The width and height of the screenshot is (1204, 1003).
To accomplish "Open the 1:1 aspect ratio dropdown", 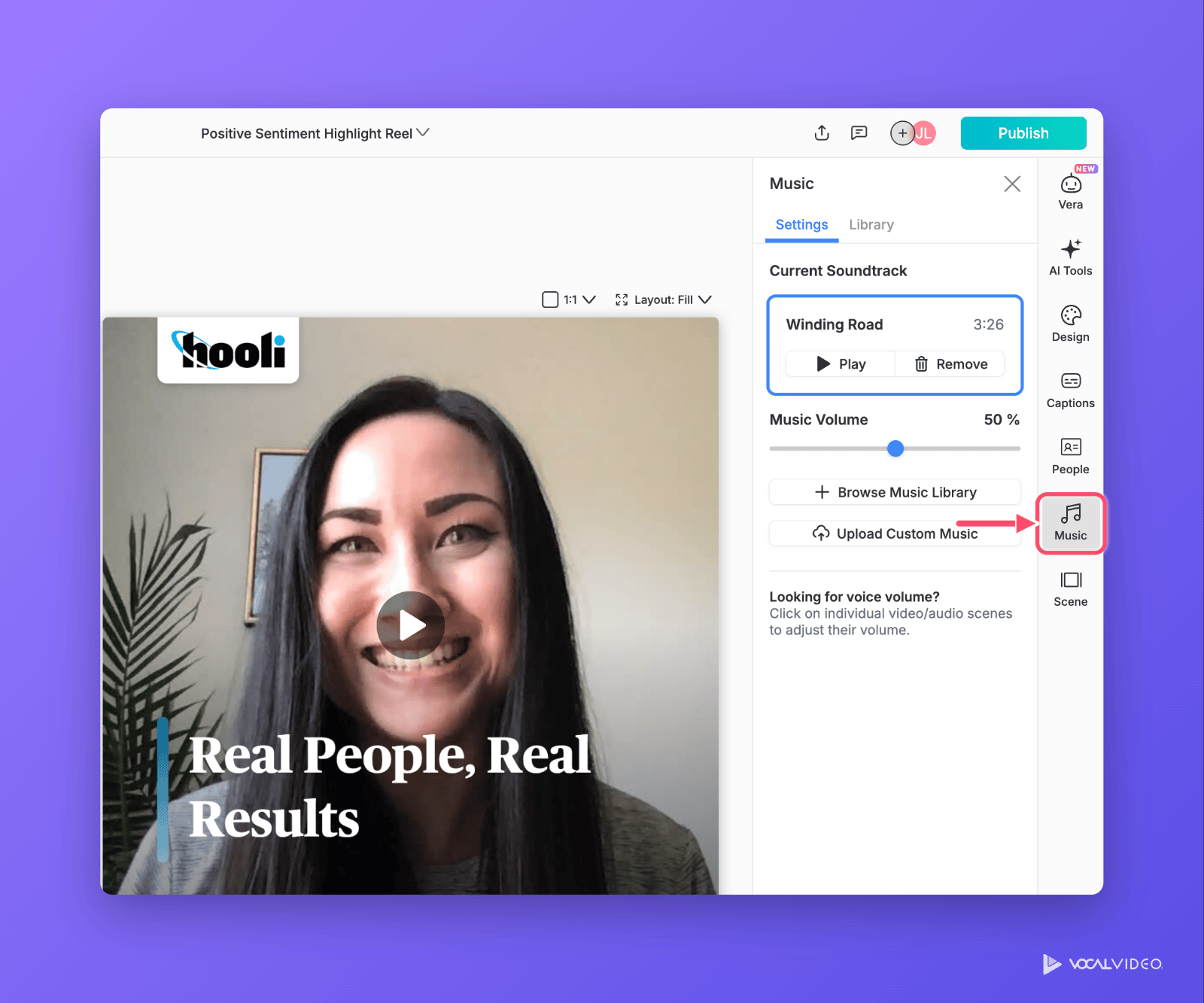I will pos(569,299).
